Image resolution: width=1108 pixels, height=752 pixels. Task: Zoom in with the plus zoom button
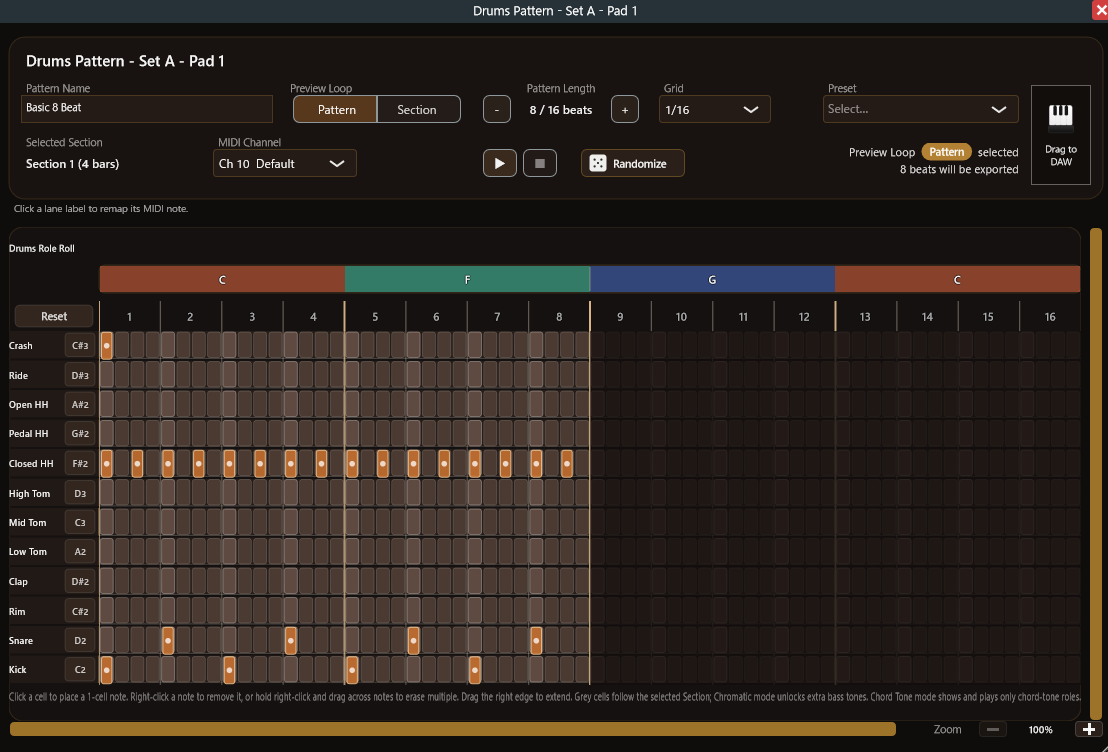pos(1088,729)
